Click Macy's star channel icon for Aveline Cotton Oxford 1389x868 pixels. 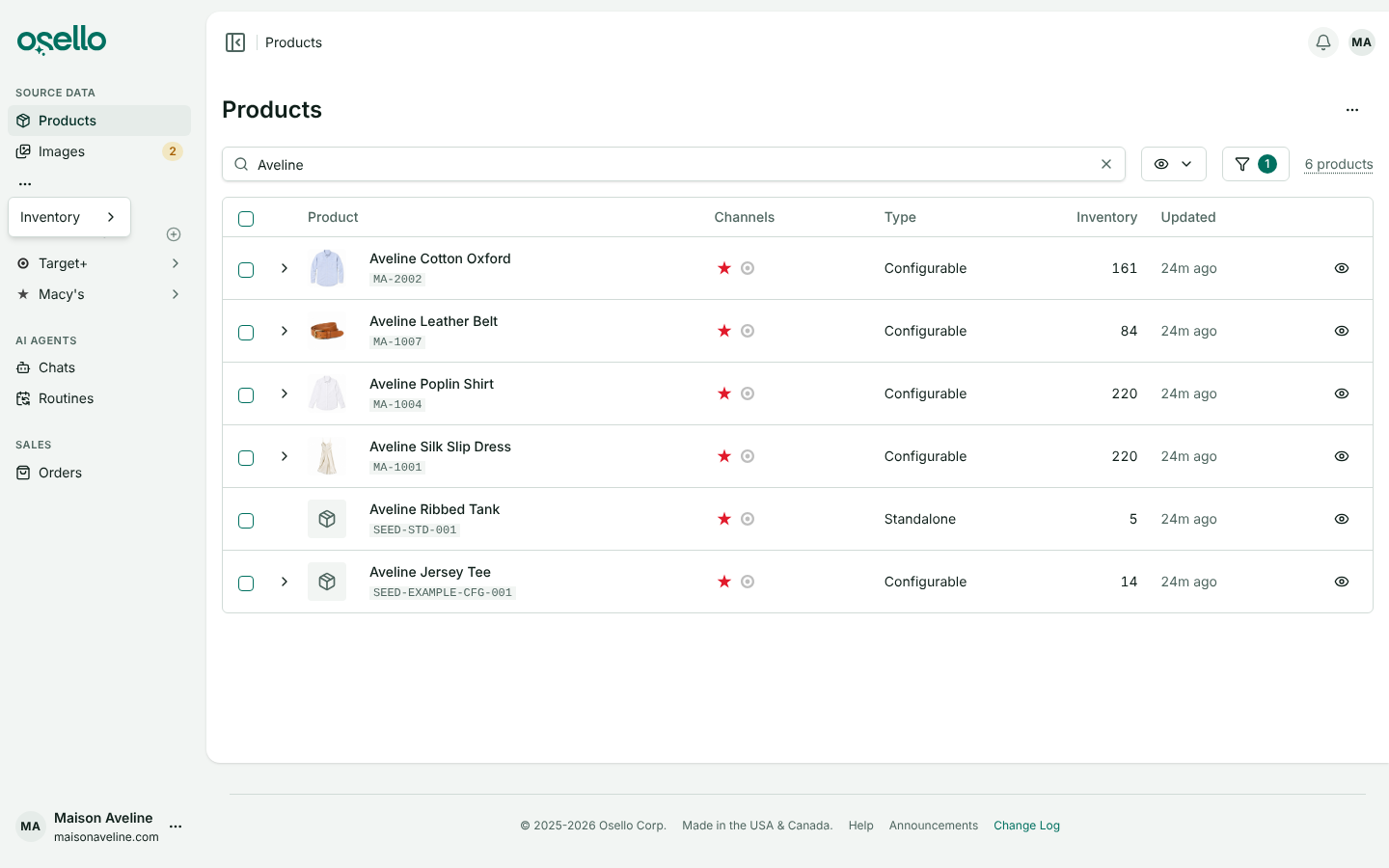click(x=724, y=268)
